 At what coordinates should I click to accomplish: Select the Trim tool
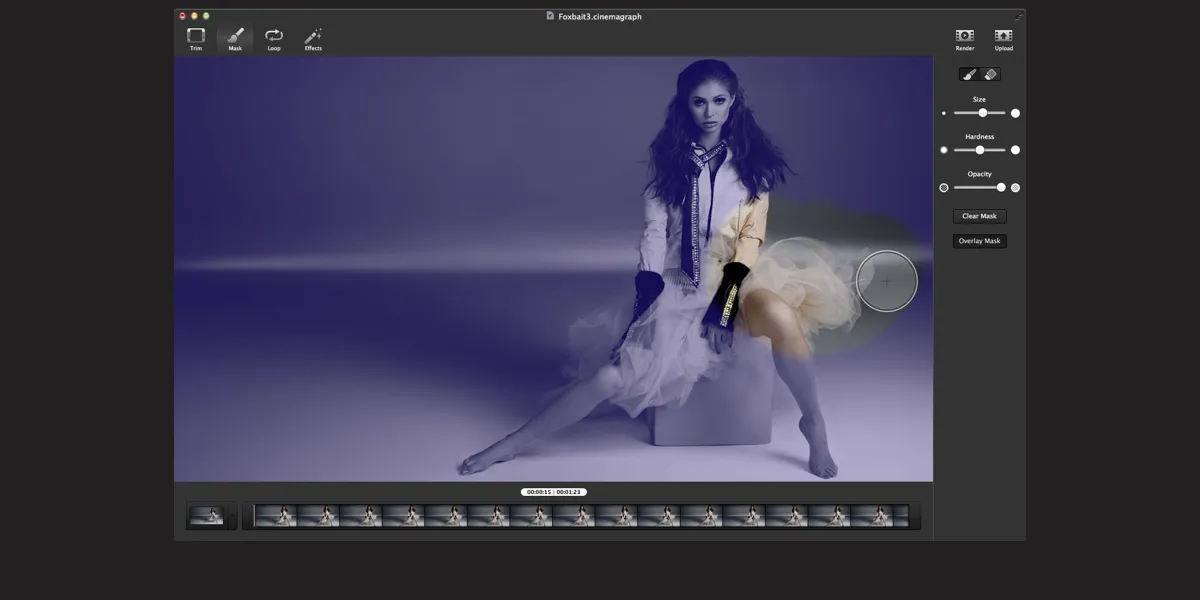pyautogui.click(x=196, y=39)
